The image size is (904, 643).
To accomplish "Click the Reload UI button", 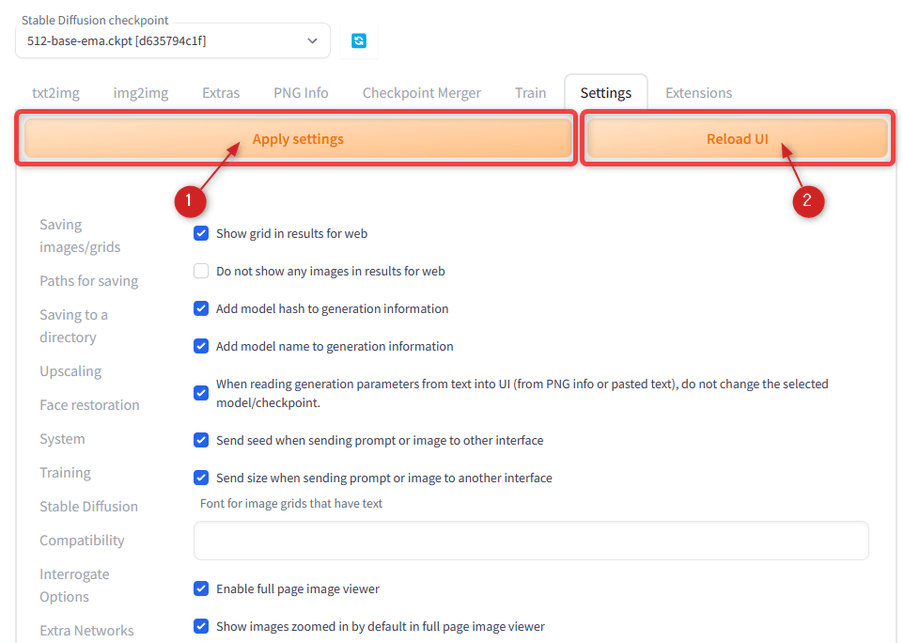I will click(737, 139).
